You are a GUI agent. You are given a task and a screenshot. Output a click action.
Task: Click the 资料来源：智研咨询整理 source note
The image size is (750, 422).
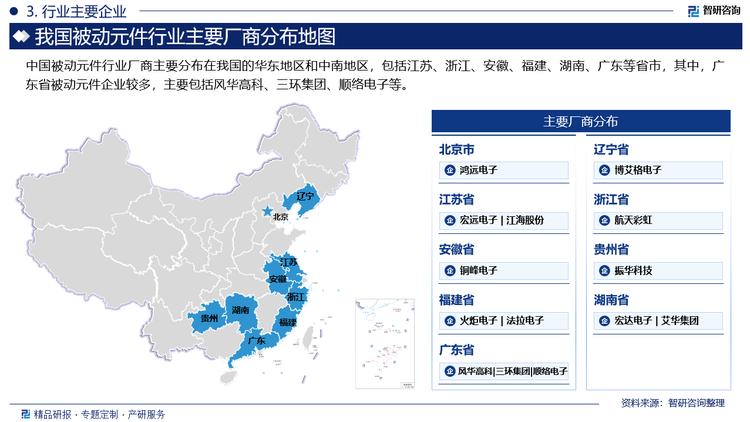tap(673, 403)
